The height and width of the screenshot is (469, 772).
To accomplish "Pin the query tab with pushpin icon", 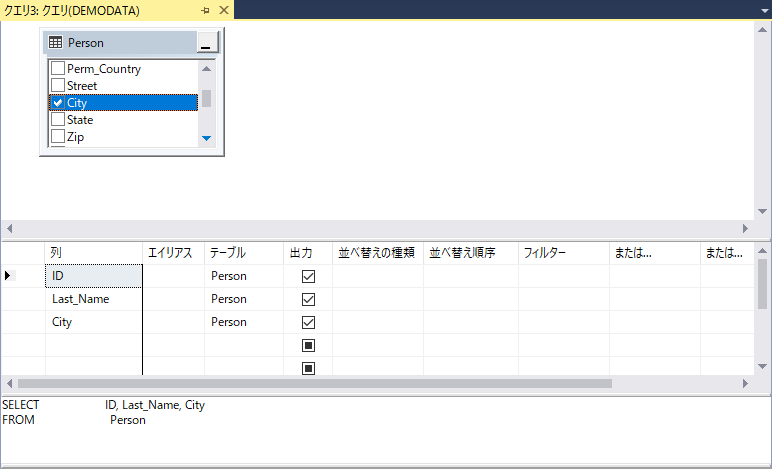I will pos(205,10).
